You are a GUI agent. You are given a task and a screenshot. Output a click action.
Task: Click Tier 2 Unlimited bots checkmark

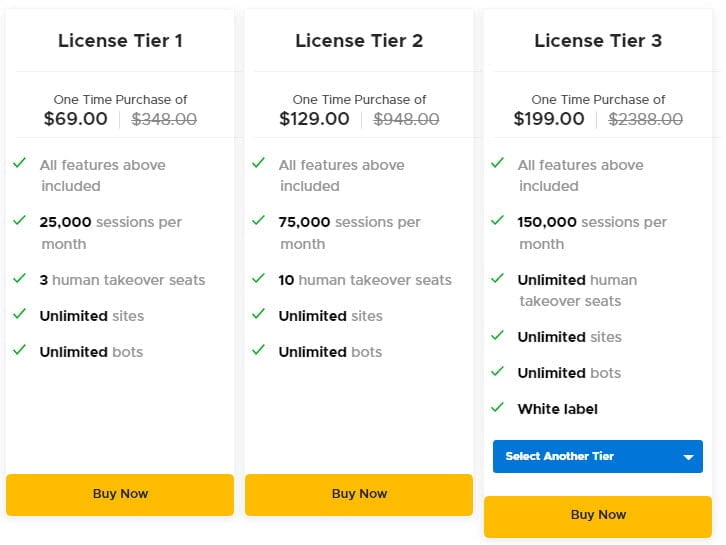(x=258, y=350)
